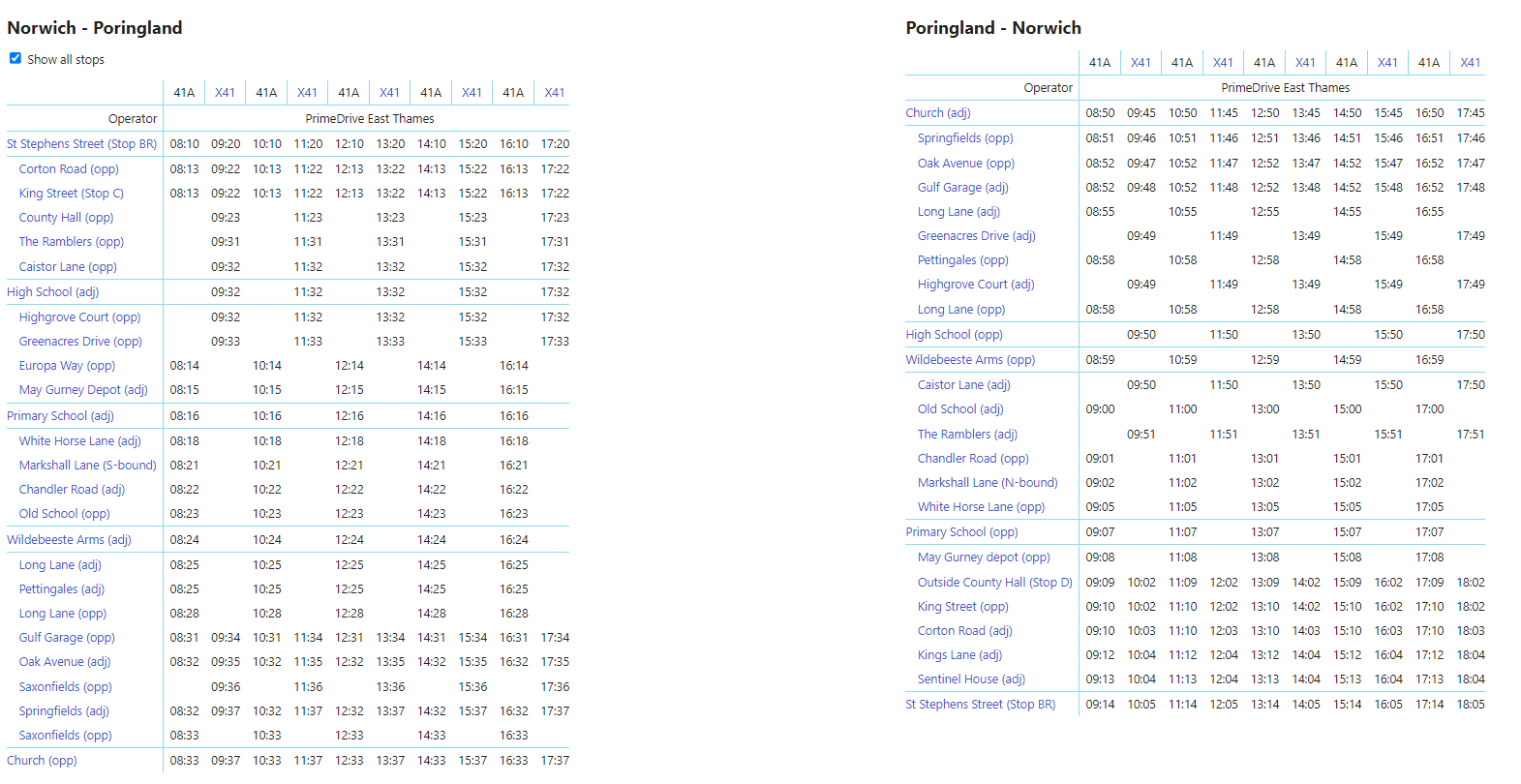
Task: Open the Kings Lane (adj) stop link
Action: coord(959,655)
